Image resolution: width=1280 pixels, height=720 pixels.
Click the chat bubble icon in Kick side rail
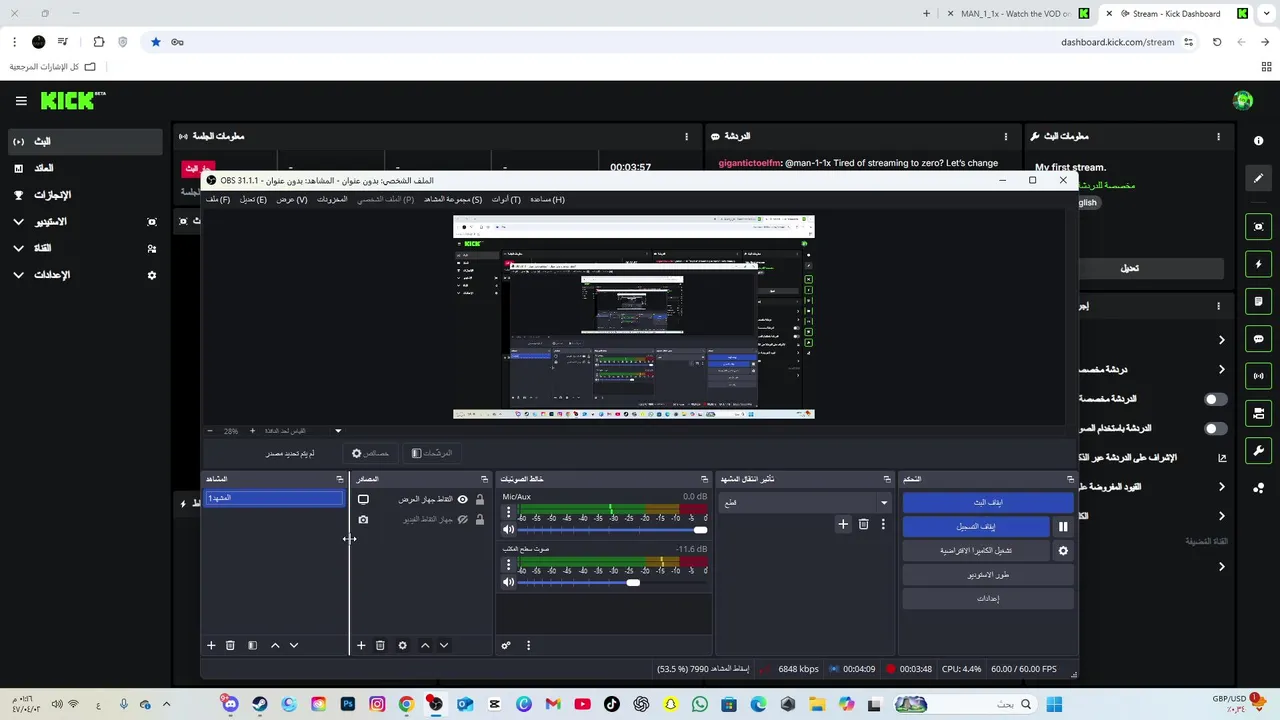[1259, 339]
